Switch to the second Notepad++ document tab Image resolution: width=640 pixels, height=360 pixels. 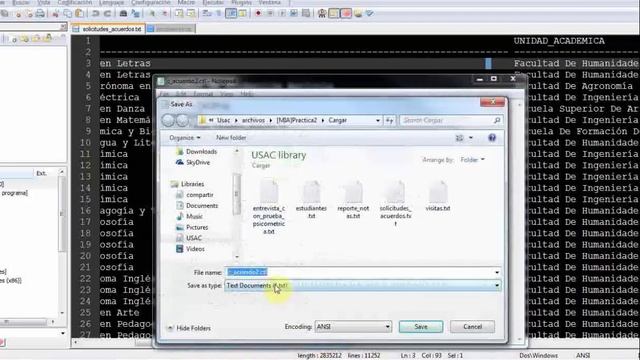[x=171, y=29]
